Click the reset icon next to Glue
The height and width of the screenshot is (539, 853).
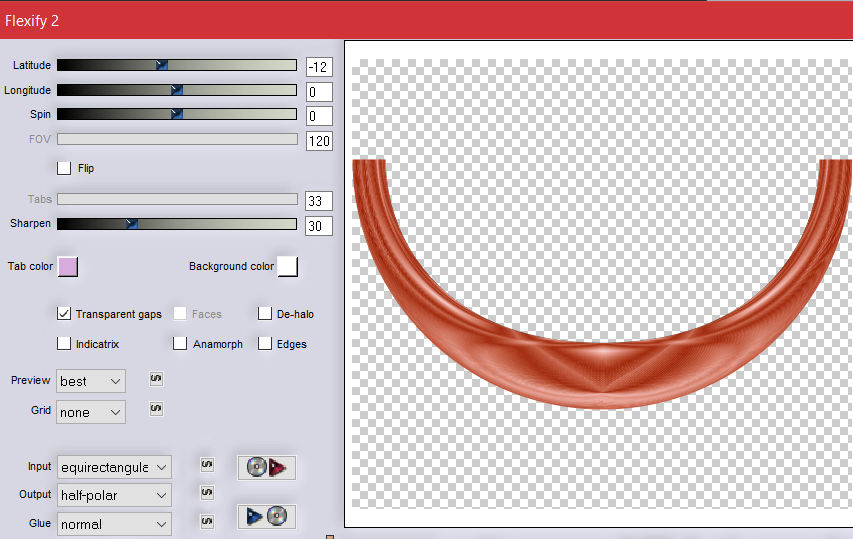tap(207, 521)
